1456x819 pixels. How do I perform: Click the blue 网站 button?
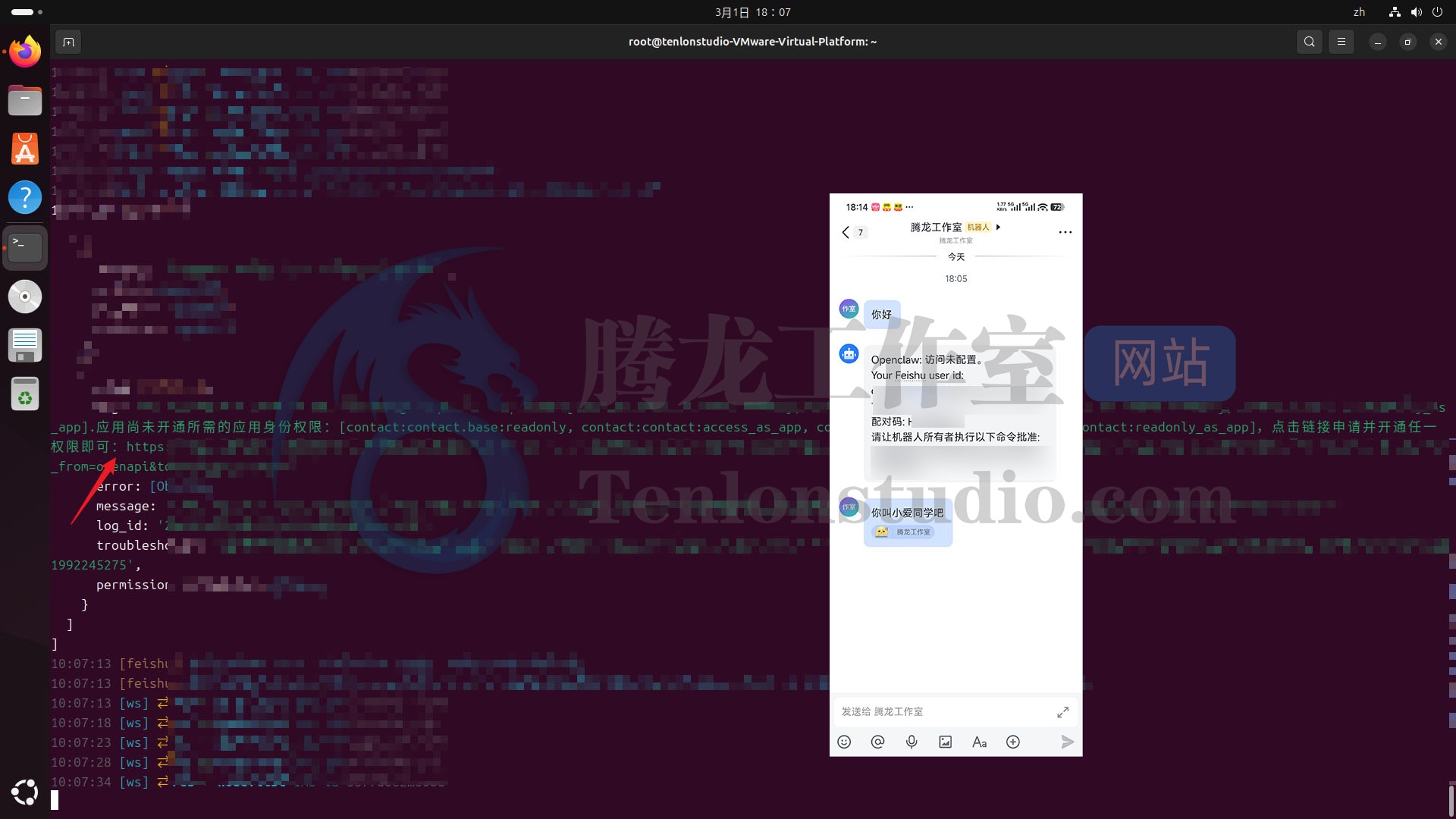point(1159,363)
